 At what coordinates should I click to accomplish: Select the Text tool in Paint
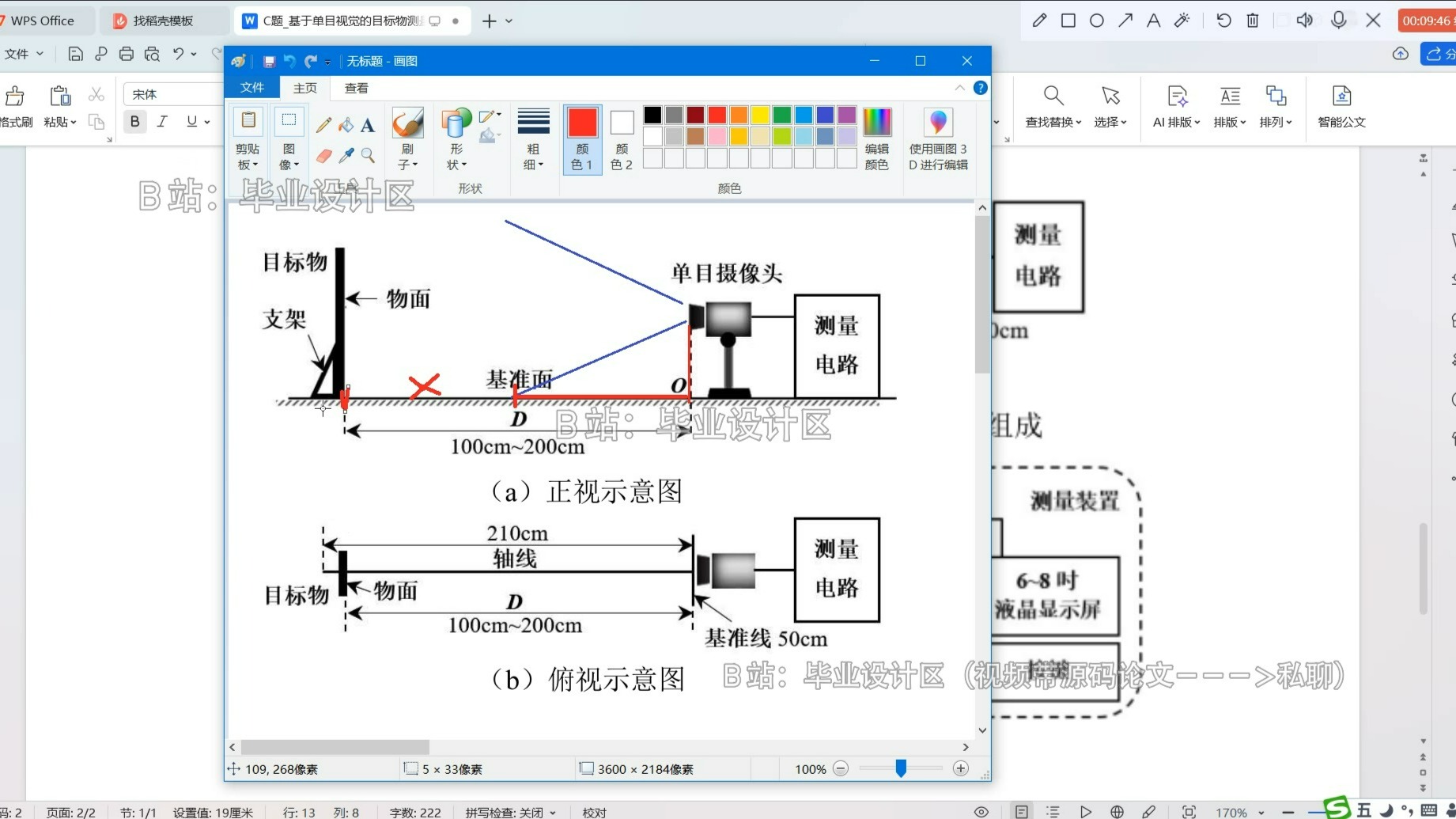coord(367,124)
